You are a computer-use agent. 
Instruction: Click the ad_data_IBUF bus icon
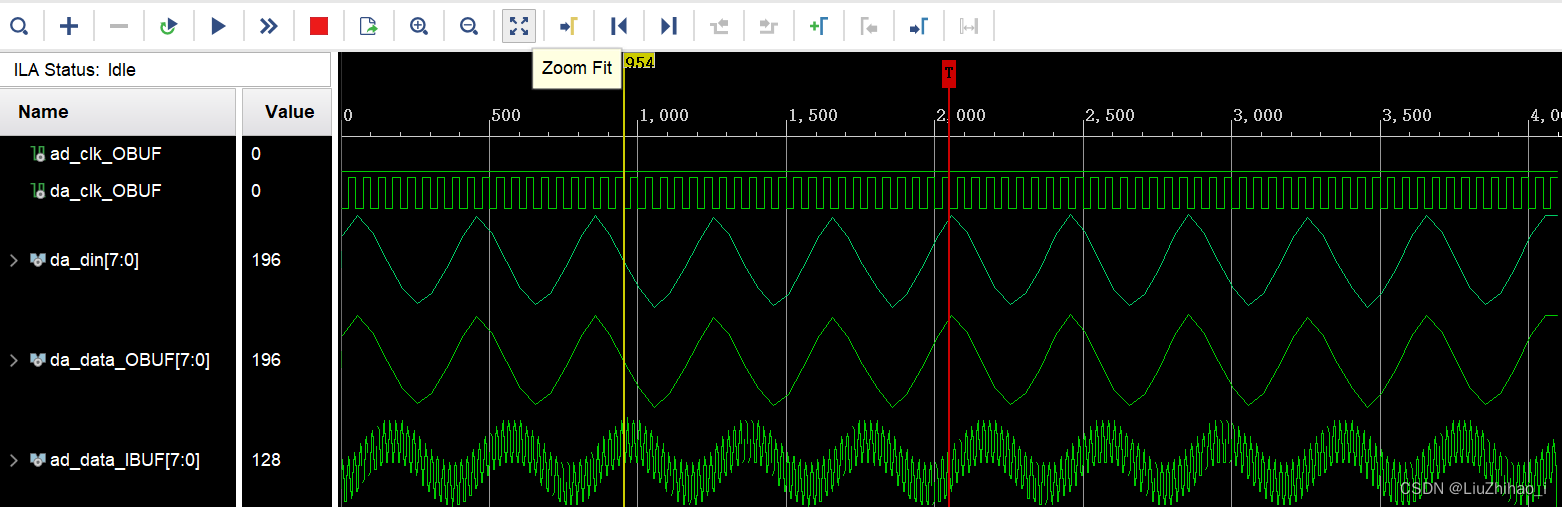(38, 460)
